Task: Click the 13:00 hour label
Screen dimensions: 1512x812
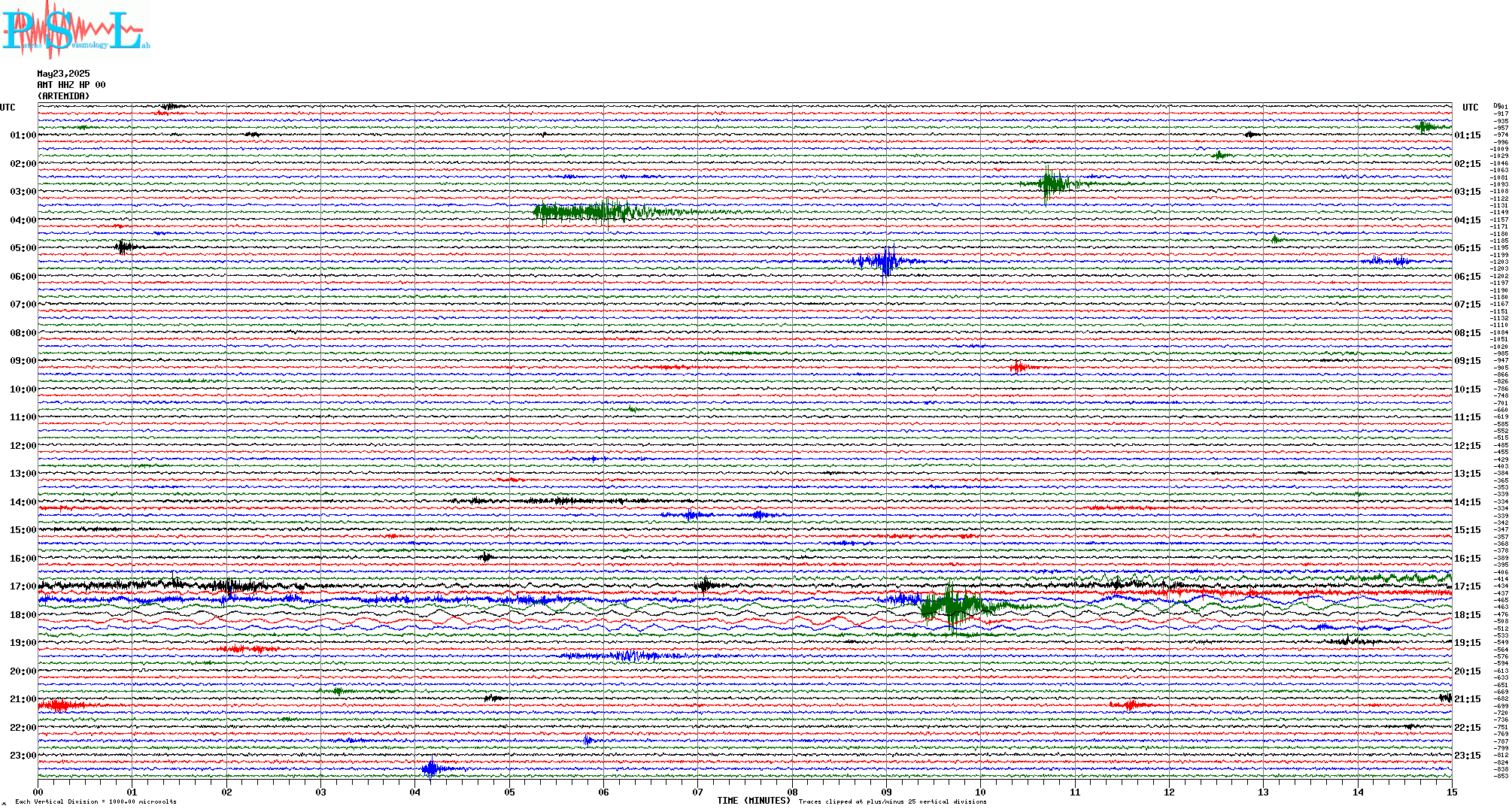Action: pyautogui.click(x=23, y=474)
